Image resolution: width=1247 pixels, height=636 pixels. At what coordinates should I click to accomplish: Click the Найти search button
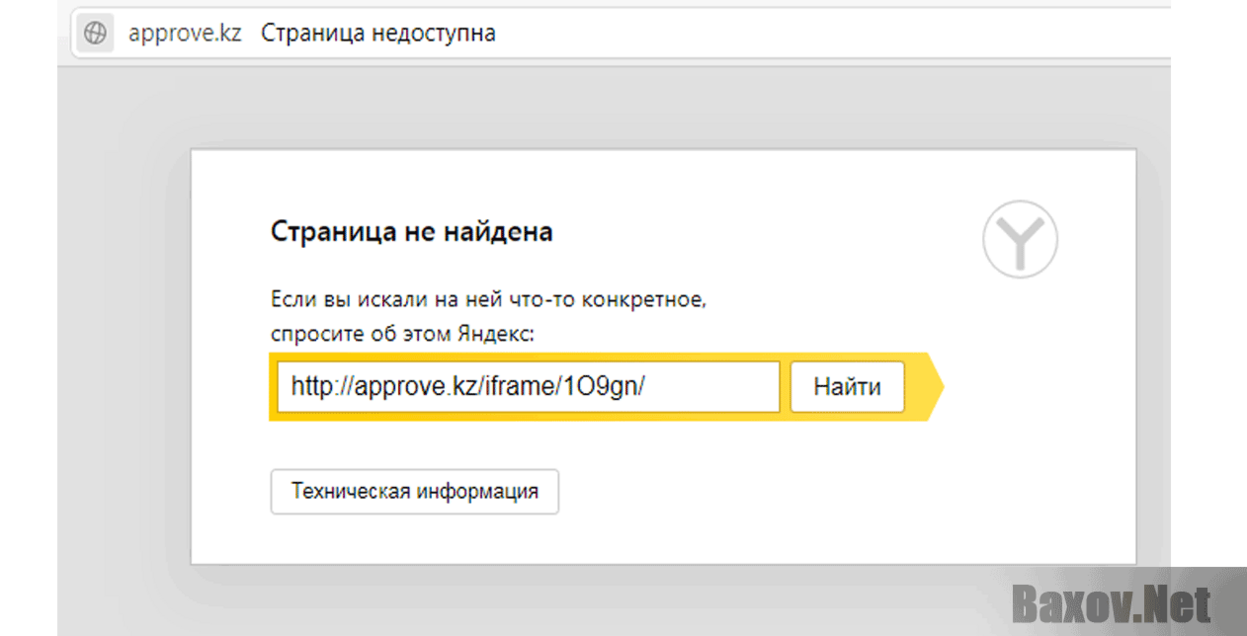pos(847,387)
